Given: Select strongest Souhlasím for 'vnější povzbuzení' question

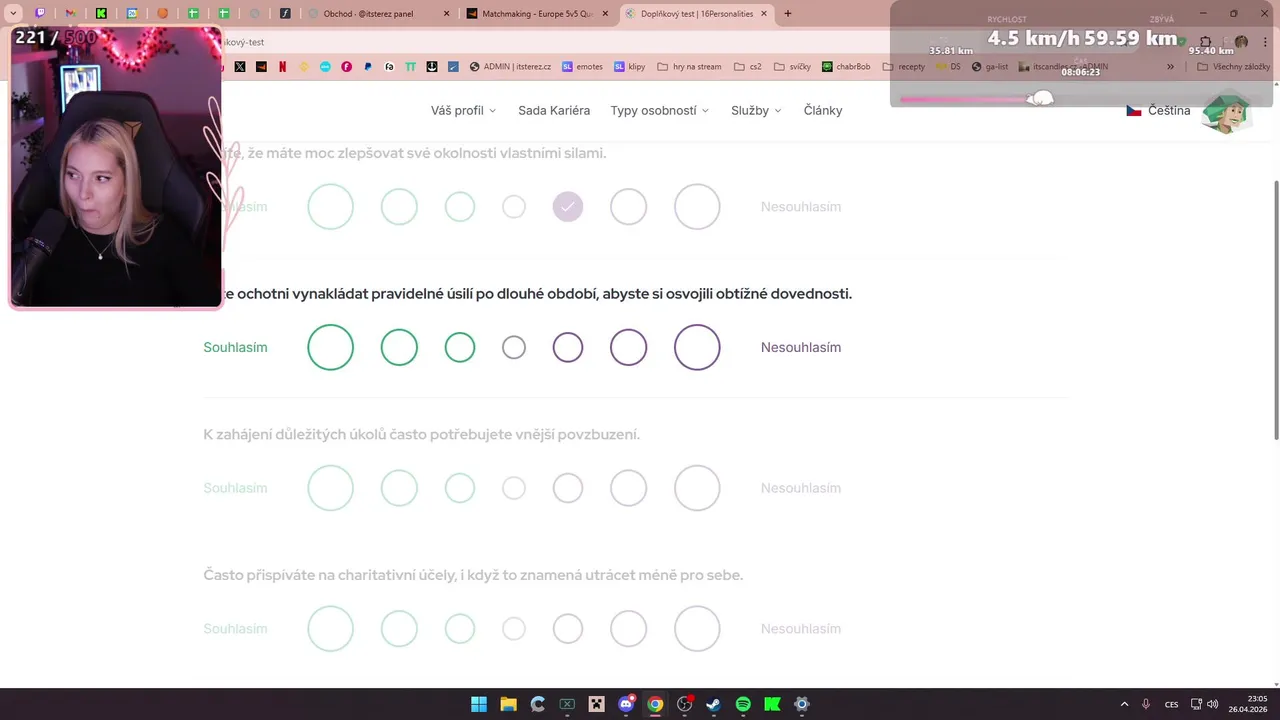Looking at the screenshot, I should pyautogui.click(x=331, y=488).
